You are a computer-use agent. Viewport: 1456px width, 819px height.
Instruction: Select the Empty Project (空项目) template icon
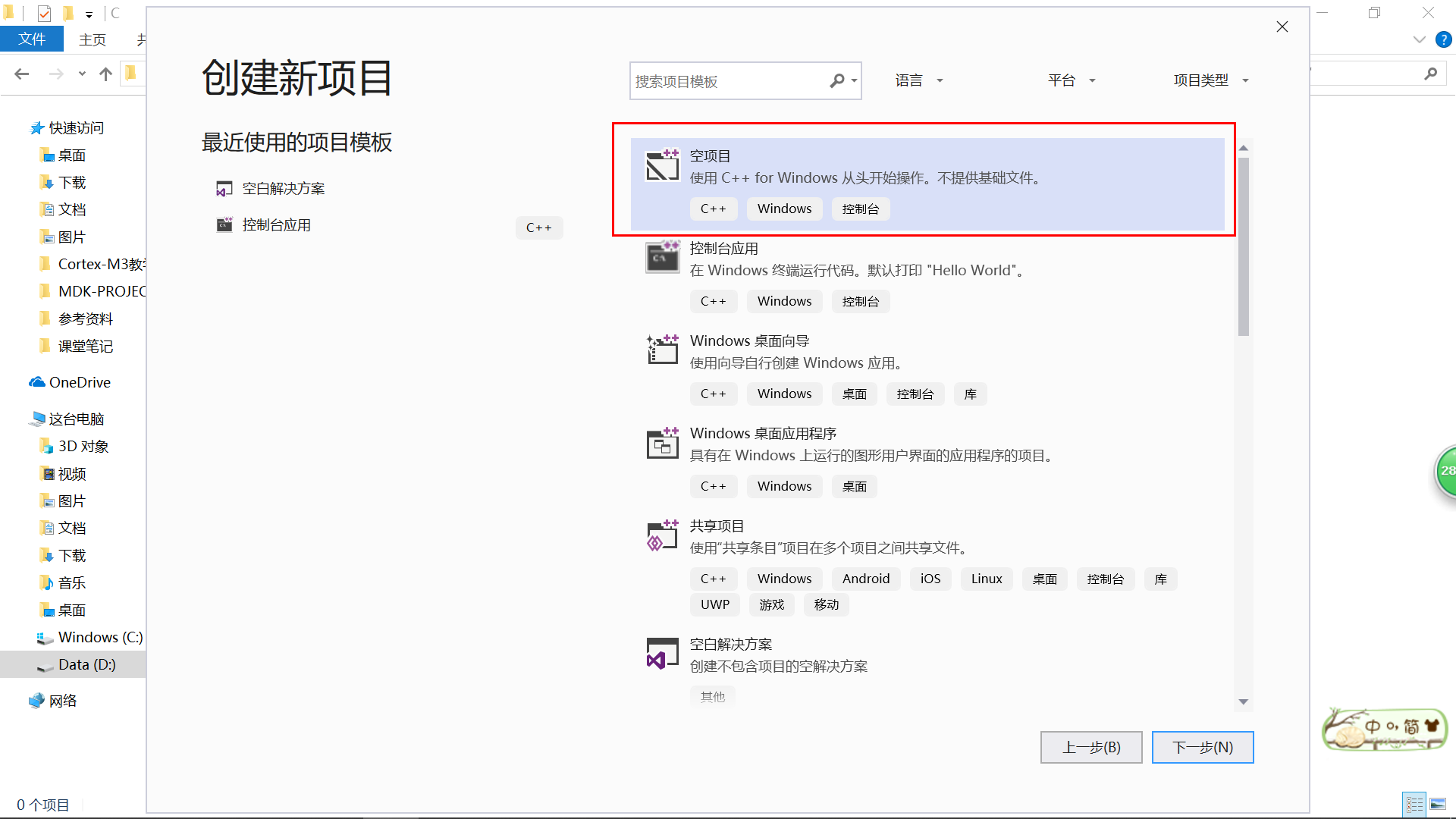662,165
